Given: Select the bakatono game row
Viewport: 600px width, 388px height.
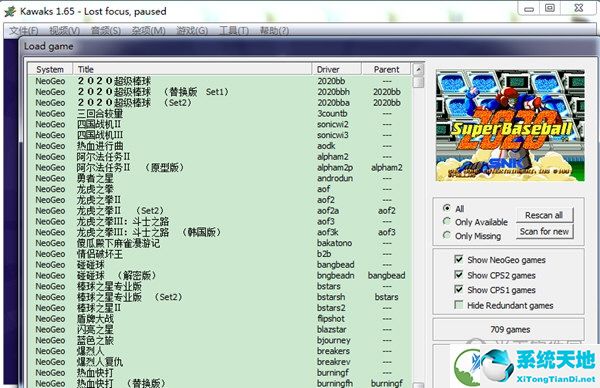Looking at the screenshot, I should [x=220, y=243].
